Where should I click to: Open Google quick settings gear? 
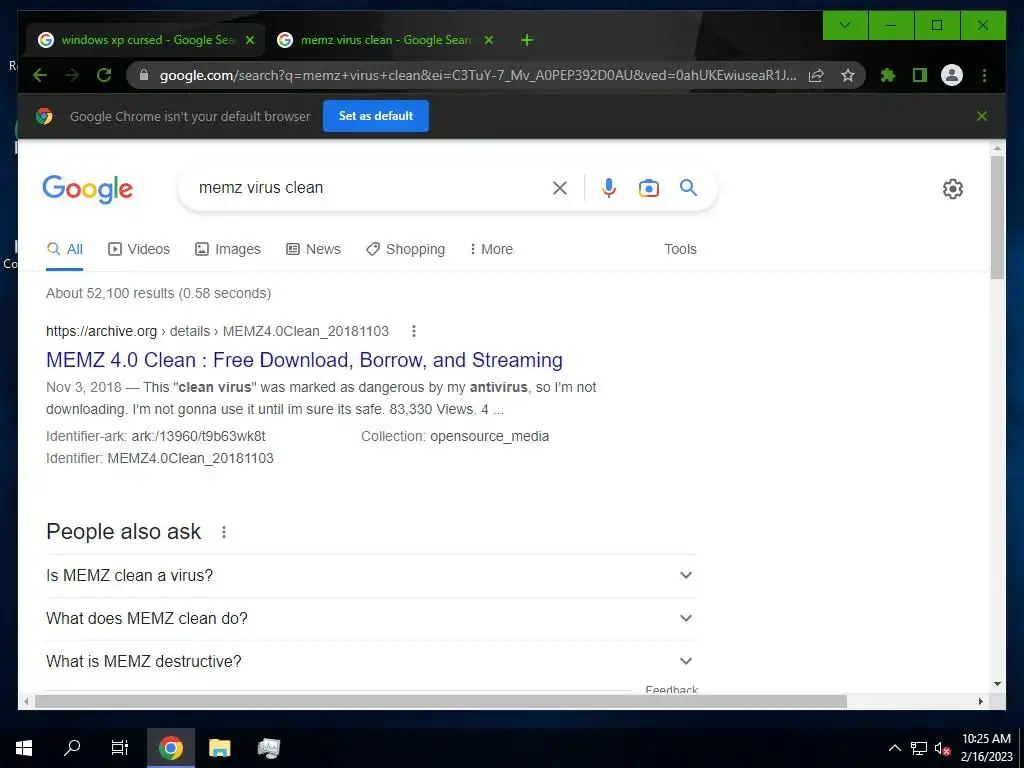coord(953,189)
